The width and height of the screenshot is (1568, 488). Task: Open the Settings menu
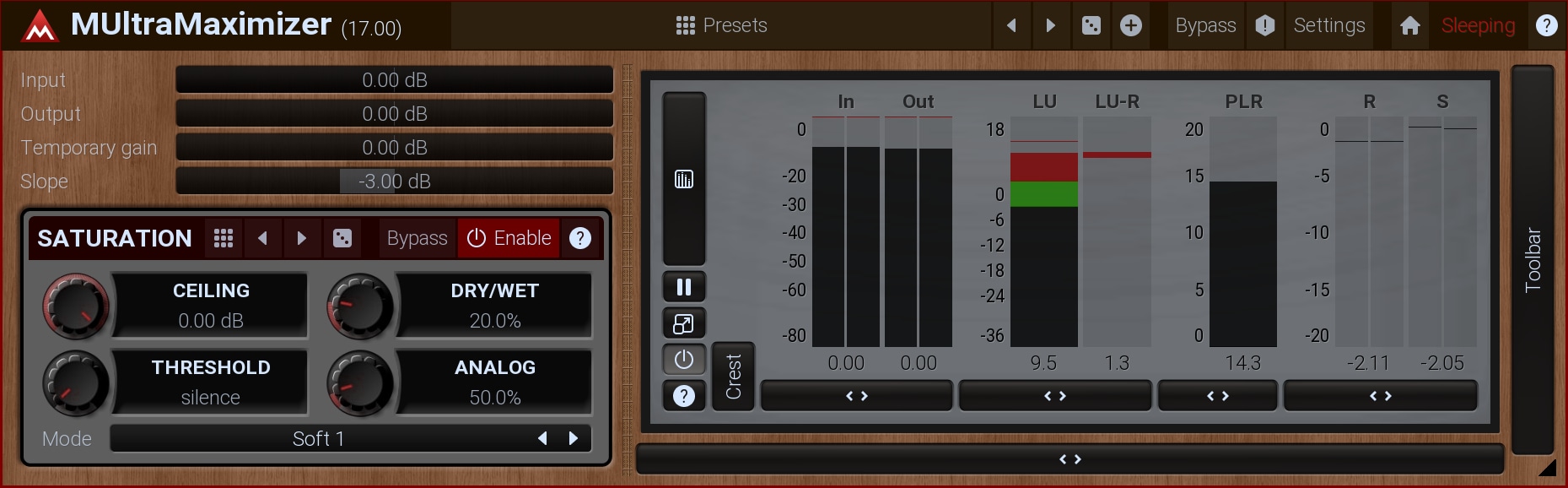tap(1328, 25)
